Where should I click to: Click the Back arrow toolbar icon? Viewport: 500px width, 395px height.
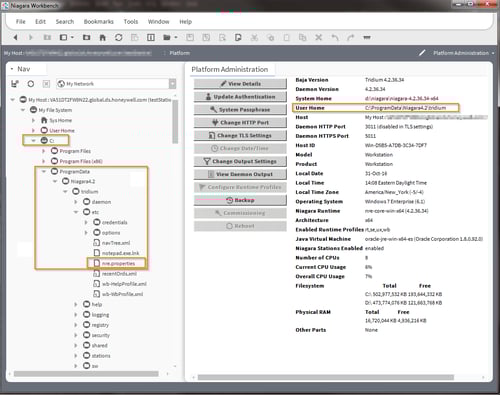pyautogui.click(x=16, y=38)
